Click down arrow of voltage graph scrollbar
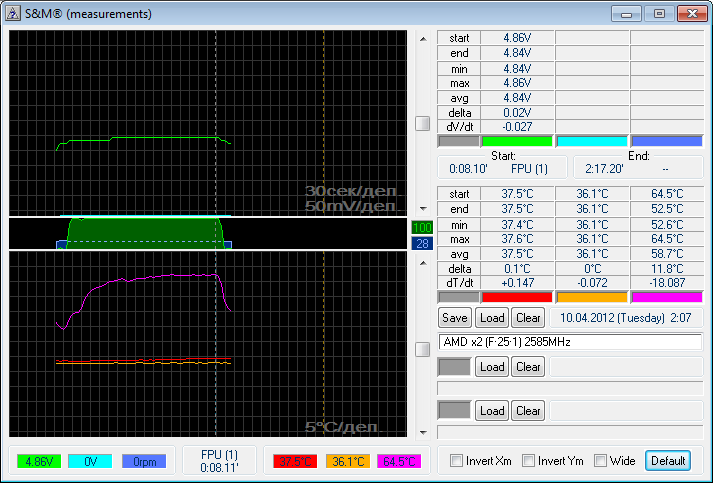Viewport: 713px width, 483px height. click(423, 209)
